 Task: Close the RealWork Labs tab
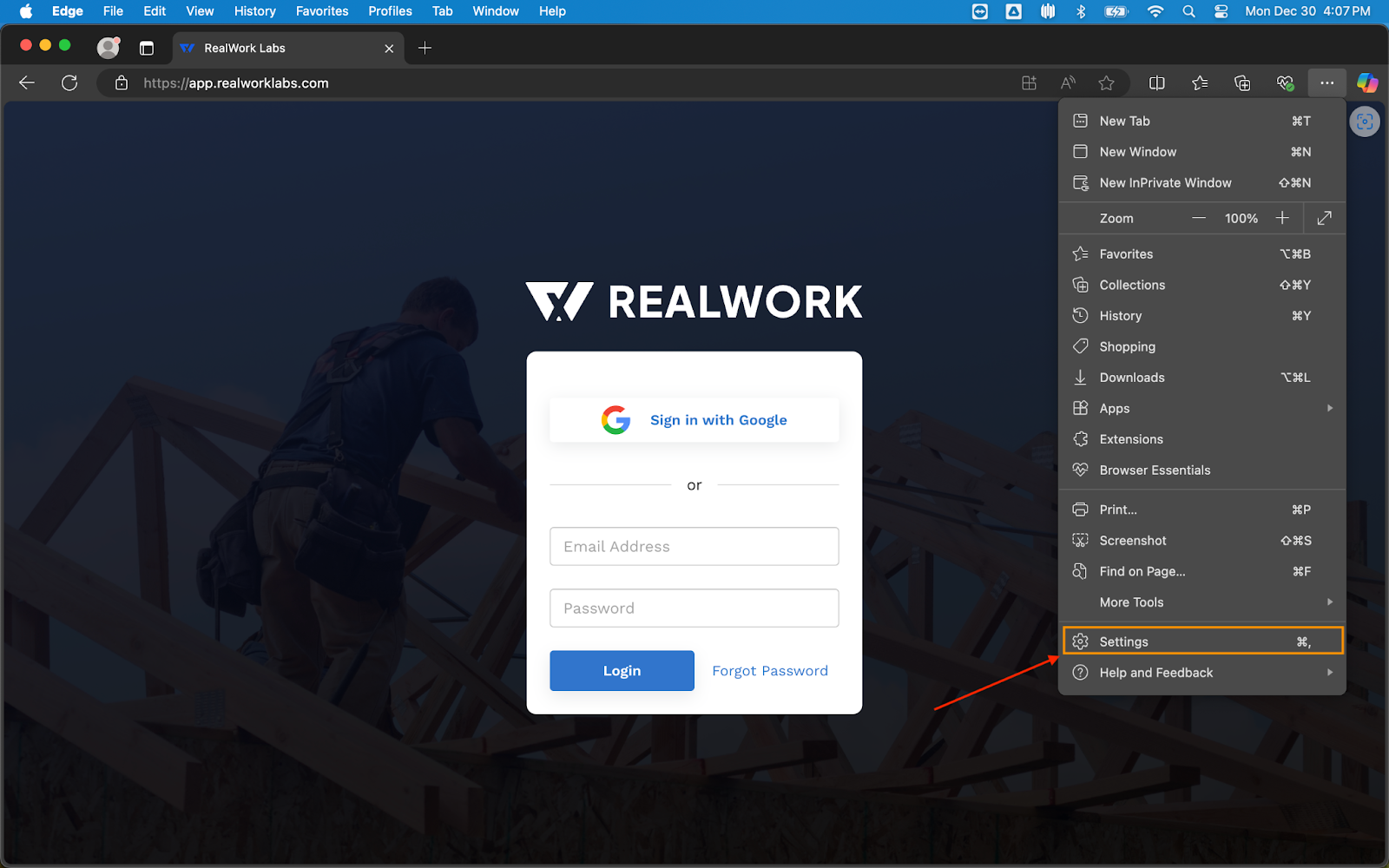point(389,49)
